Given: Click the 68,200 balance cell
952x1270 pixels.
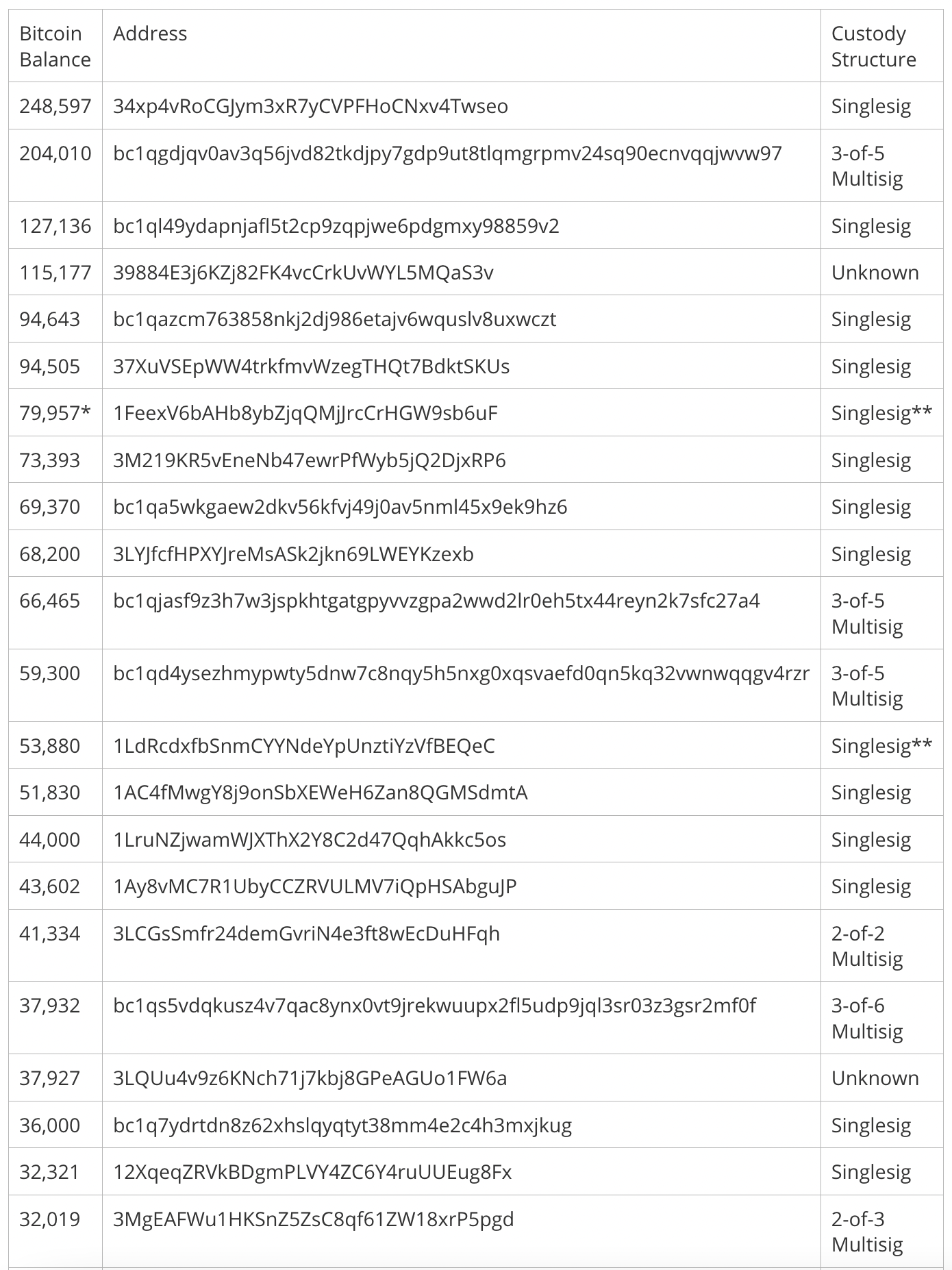Looking at the screenshot, I should coord(49,554).
